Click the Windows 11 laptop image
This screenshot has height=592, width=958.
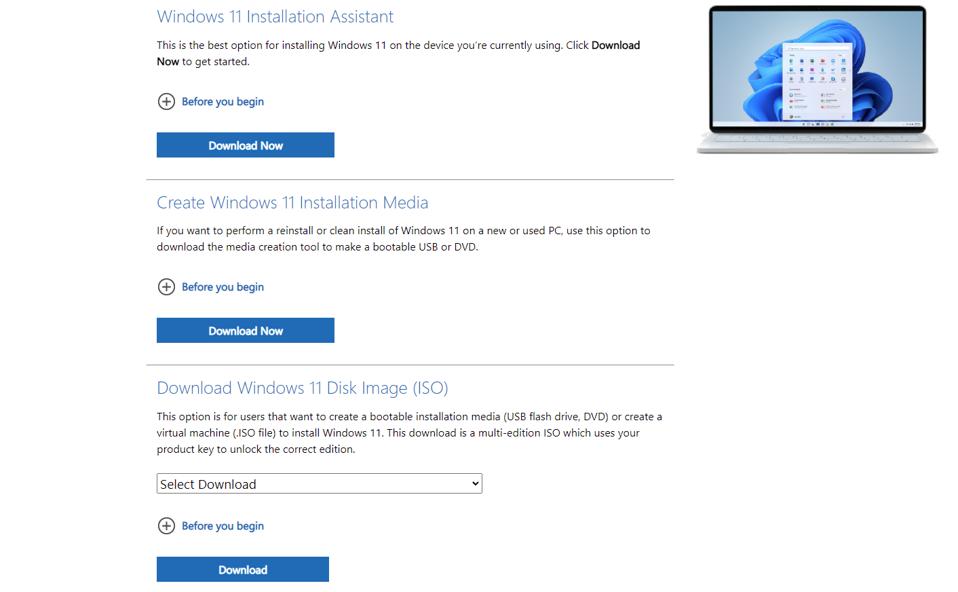pyautogui.click(x=817, y=79)
